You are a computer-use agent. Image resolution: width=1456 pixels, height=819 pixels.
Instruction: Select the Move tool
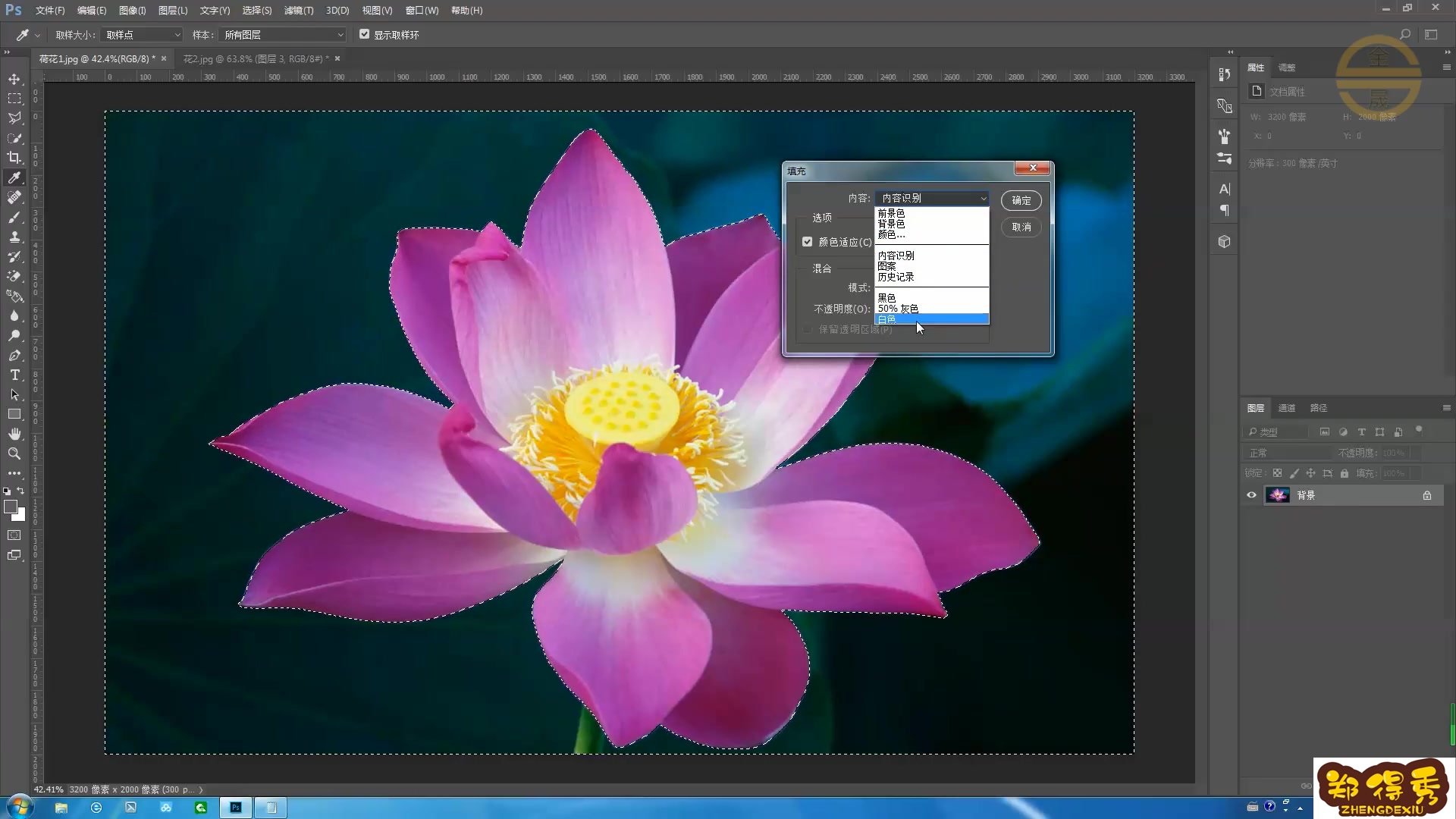[x=14, y=79]
